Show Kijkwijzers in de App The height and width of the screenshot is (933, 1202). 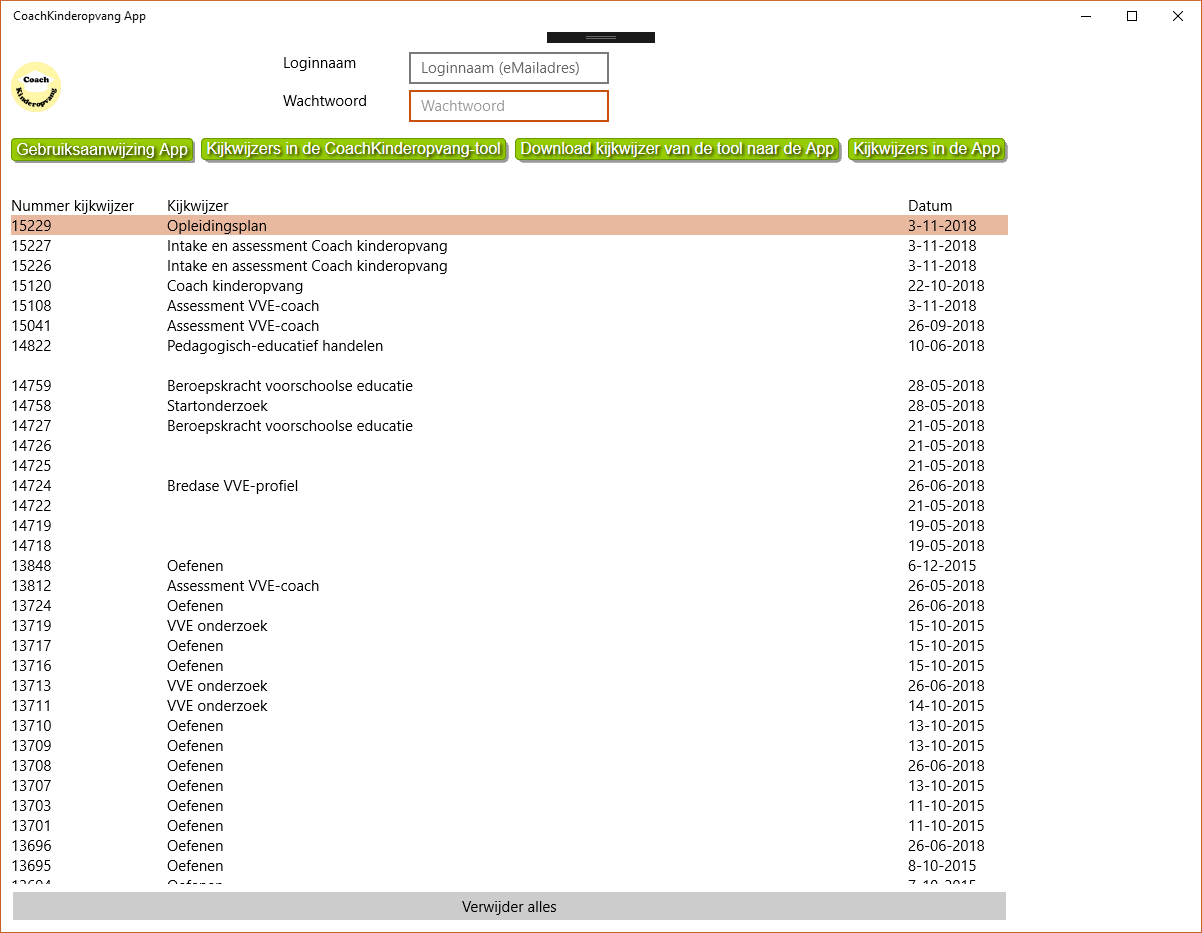(927, 149)
